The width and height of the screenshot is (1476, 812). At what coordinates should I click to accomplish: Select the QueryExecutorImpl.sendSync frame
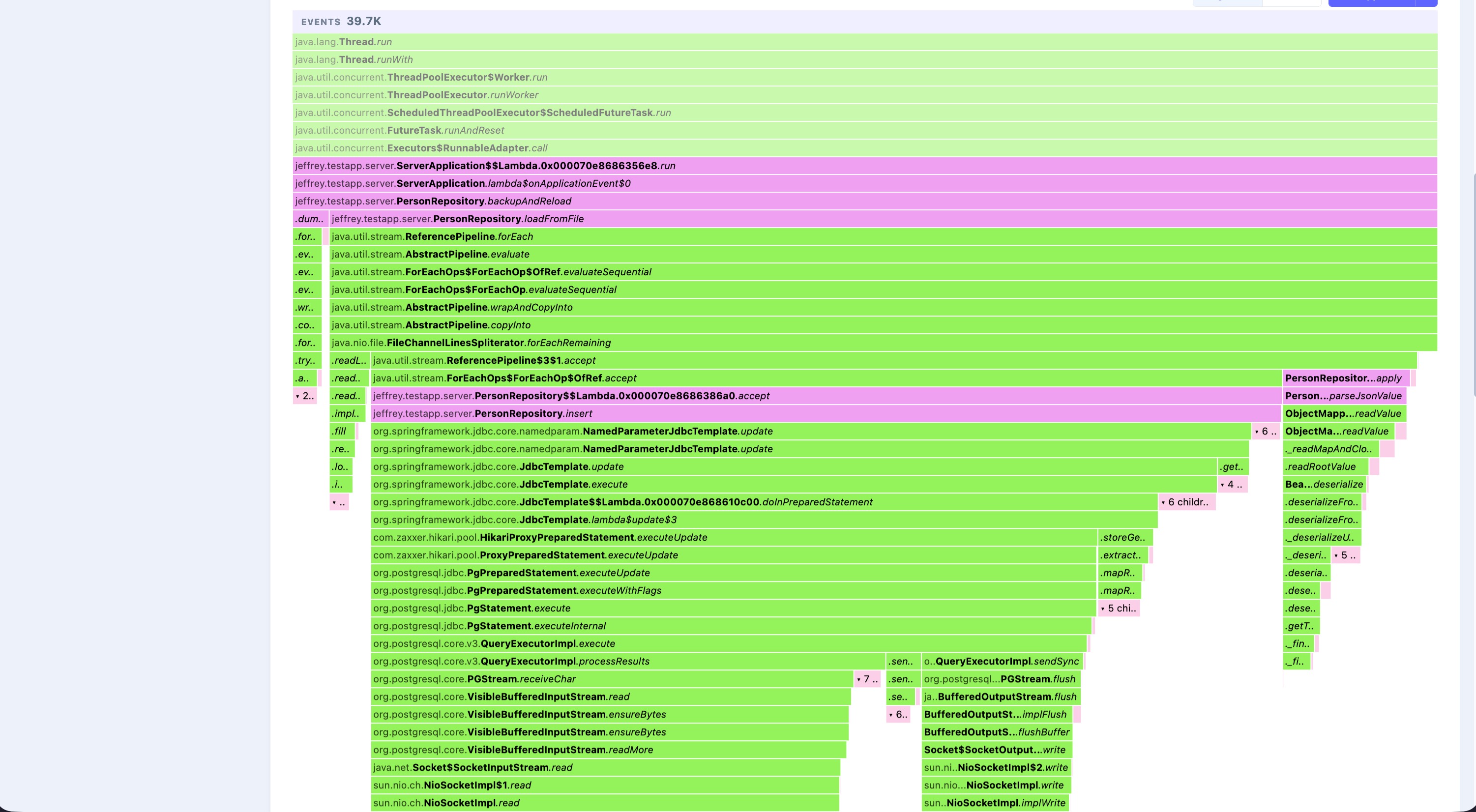pos(1002,662)
